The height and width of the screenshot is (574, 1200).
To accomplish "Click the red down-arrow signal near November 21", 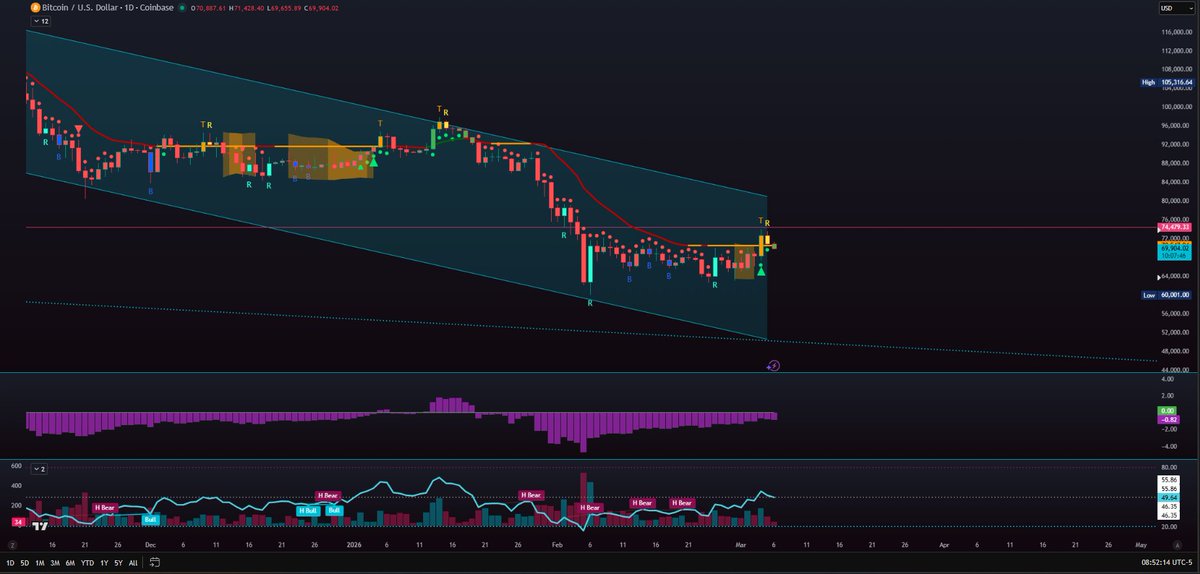I will point(79,131).
